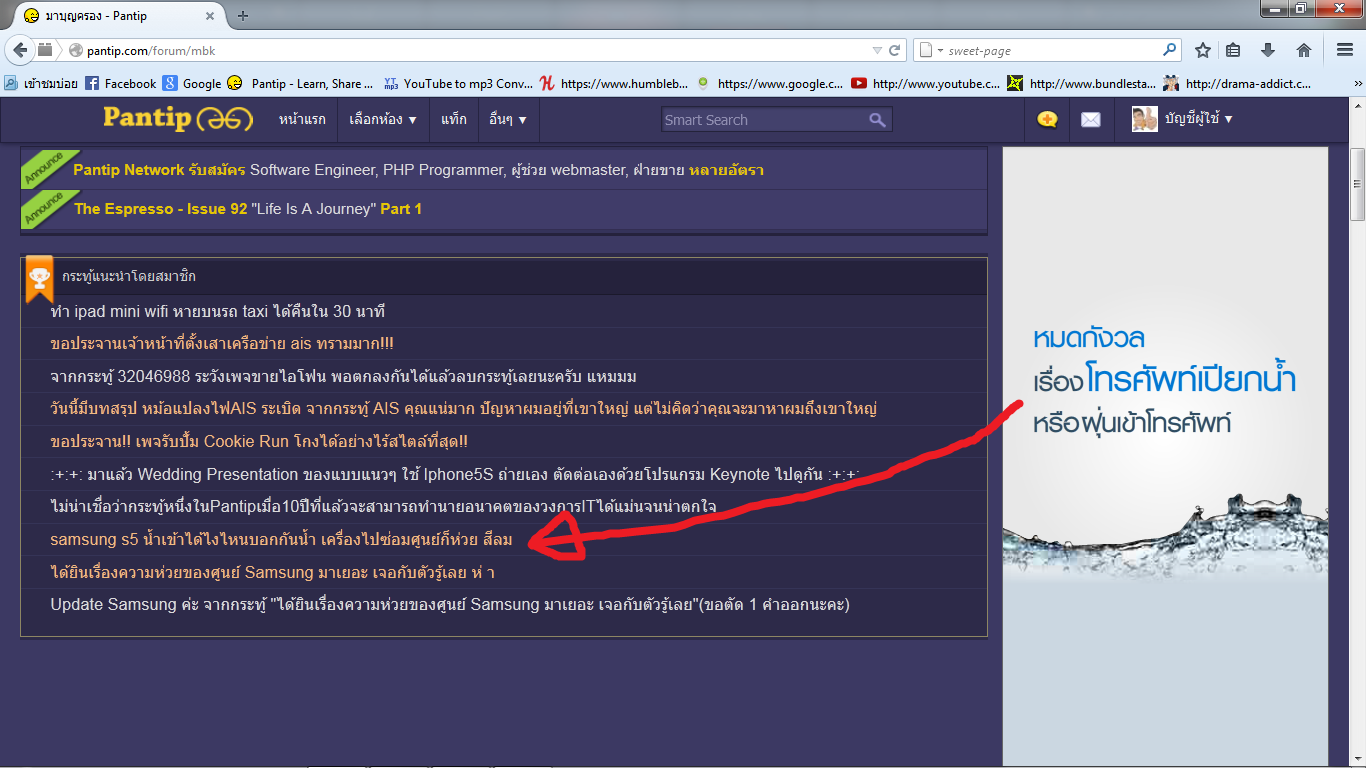Open the Pantipเมื่อ10ปีที่แล้ว topic
Image resolution: width=1366 pixels, height=768 pixels.
tap(383, 506)
